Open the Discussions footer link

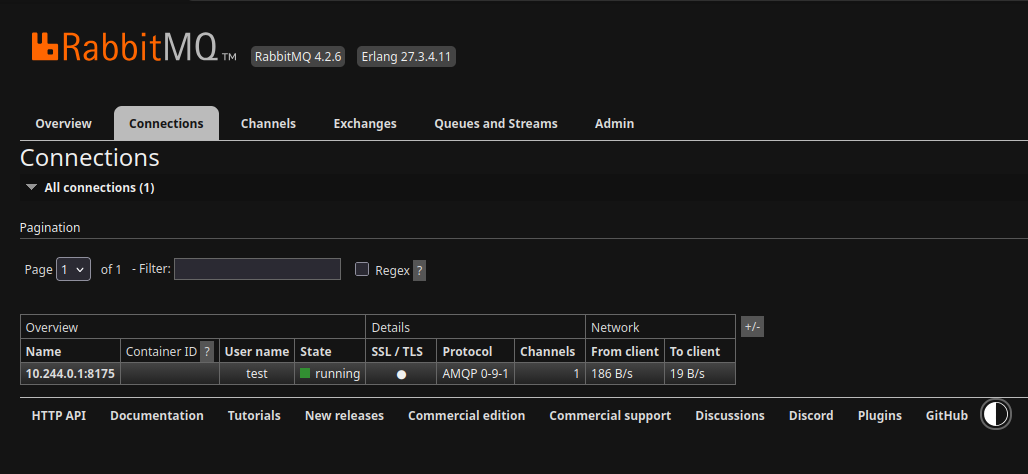coord(730,415)
